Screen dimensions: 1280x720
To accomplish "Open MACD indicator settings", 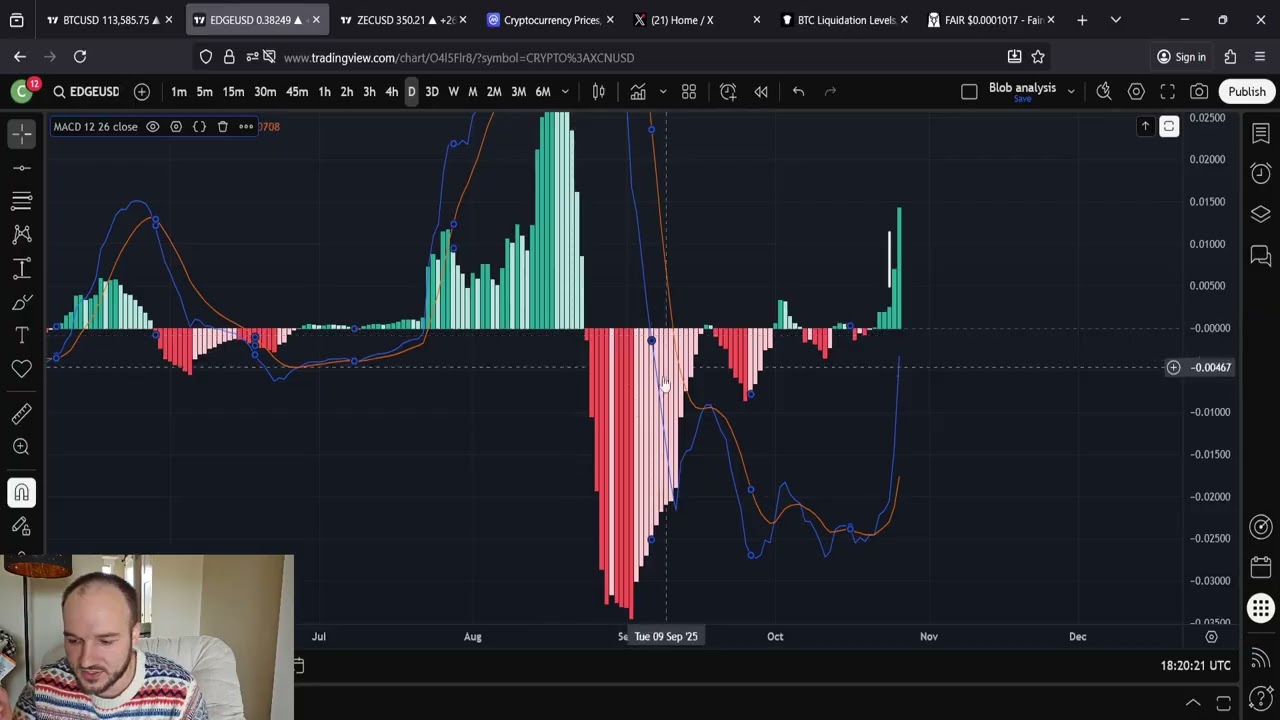I will pos(176,127).
